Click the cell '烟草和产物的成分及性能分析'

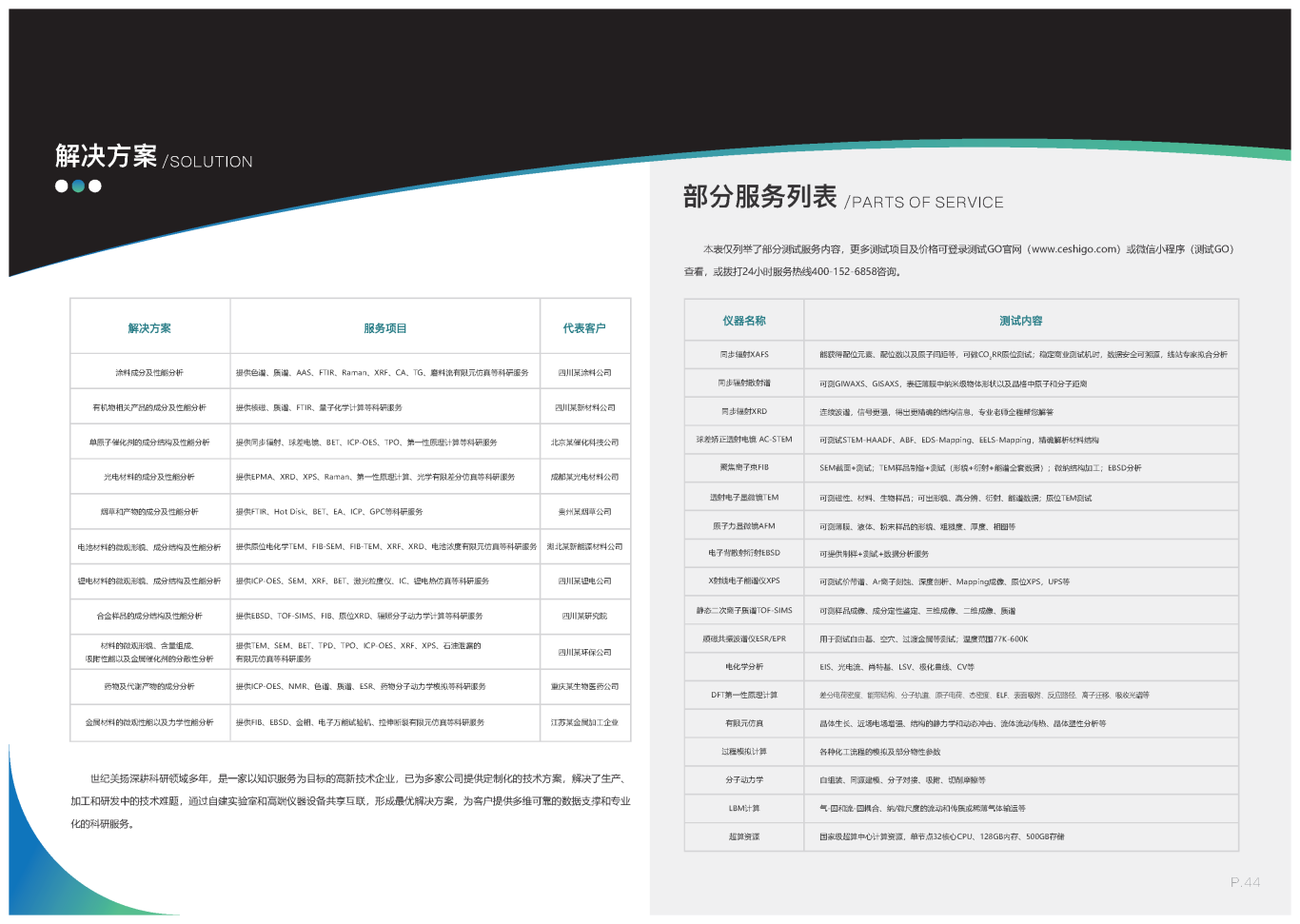(149, 512)
